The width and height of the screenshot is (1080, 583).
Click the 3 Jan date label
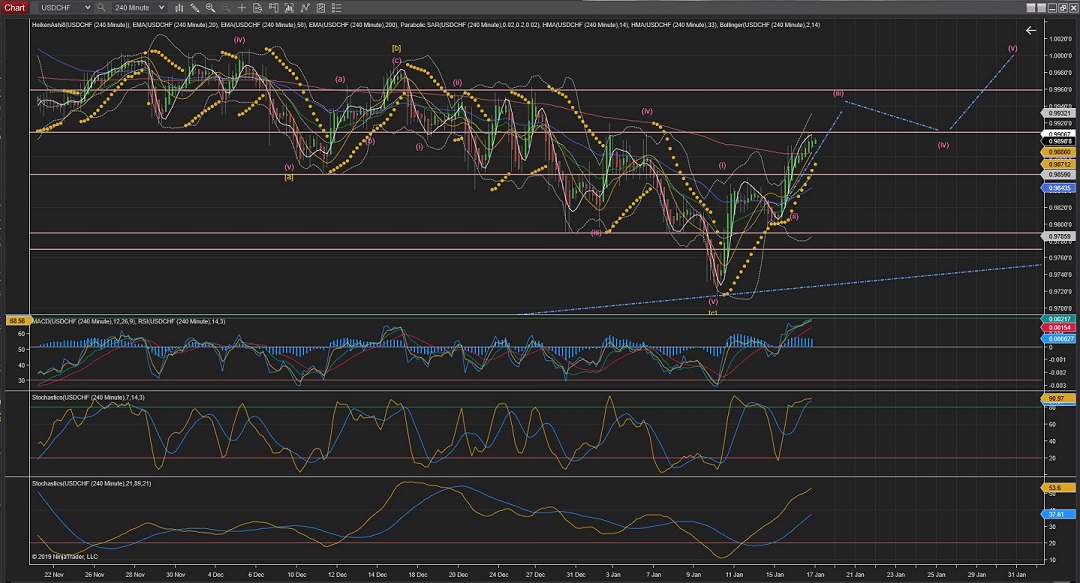tap(612, 574)
